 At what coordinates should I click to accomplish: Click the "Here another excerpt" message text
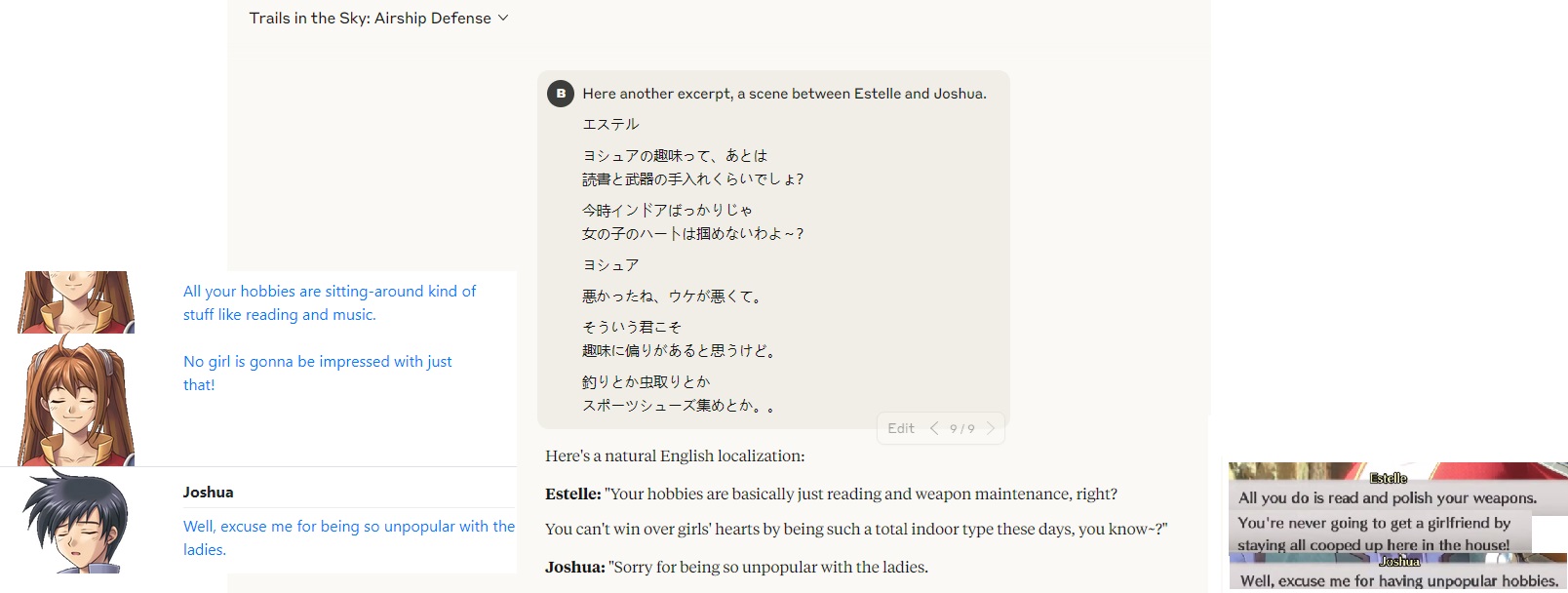pyautogui.click(x=784, y=94)
